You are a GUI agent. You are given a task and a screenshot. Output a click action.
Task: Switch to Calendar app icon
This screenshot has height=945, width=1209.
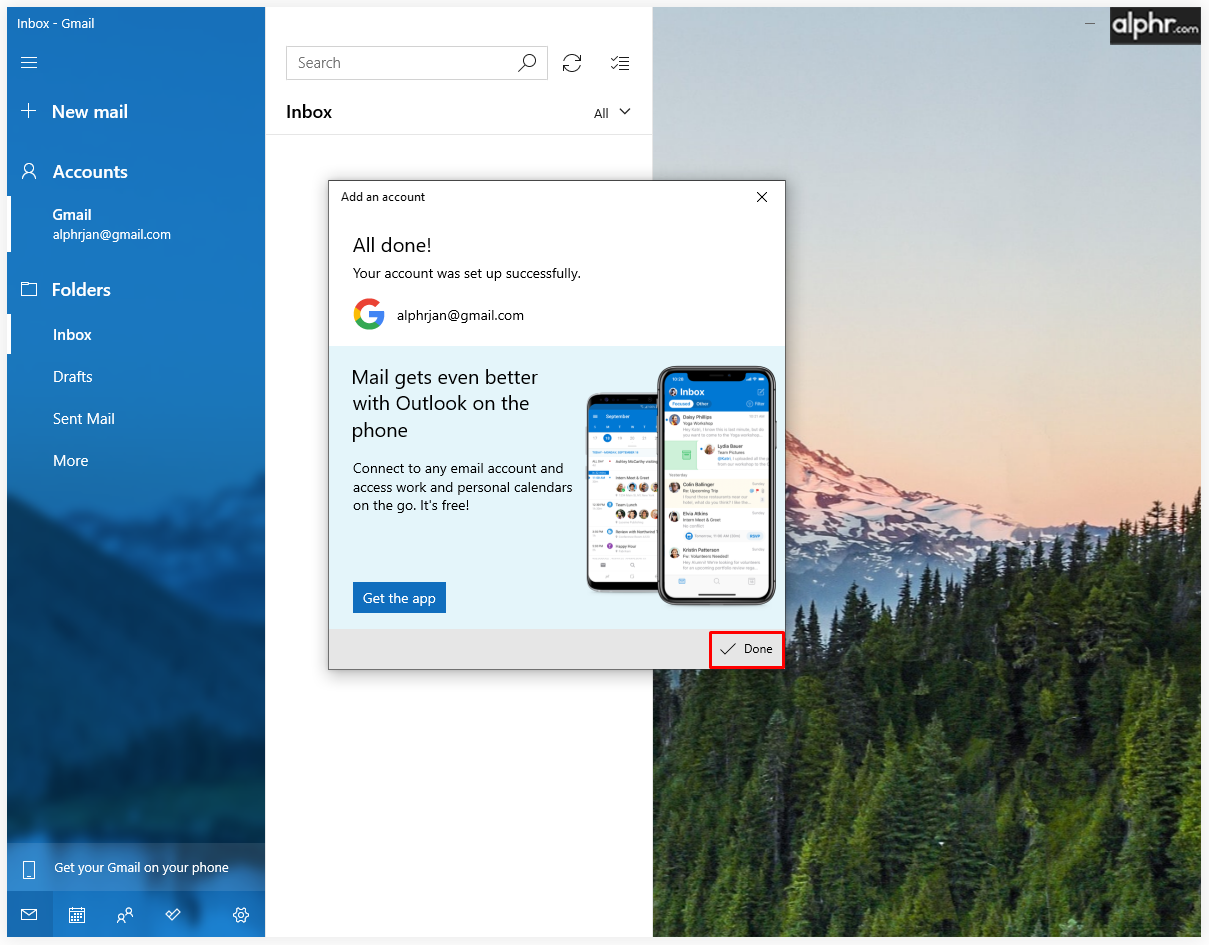[x=77, y=914]
